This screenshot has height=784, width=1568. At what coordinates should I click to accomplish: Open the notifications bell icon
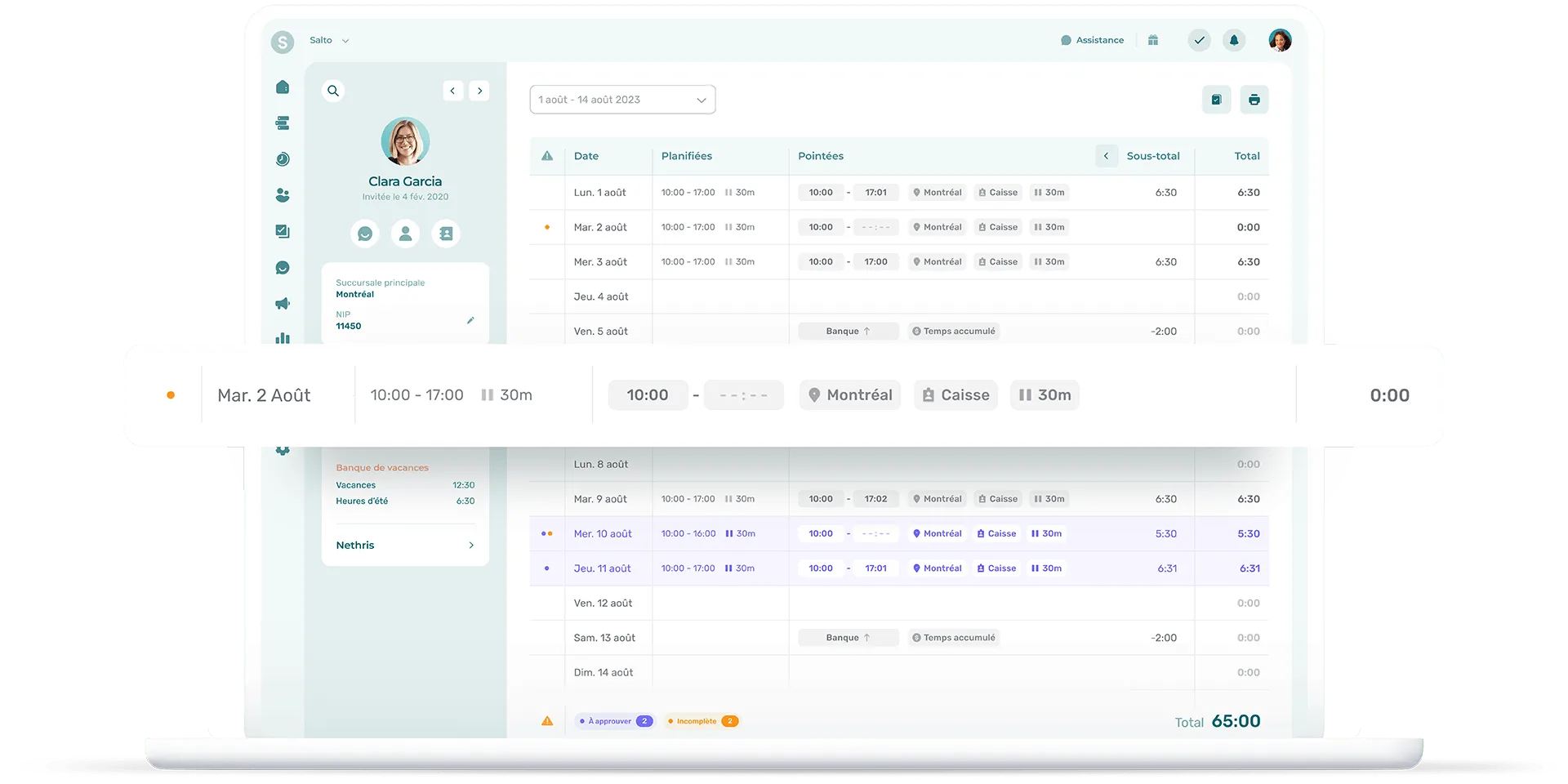click(1233, 40)
